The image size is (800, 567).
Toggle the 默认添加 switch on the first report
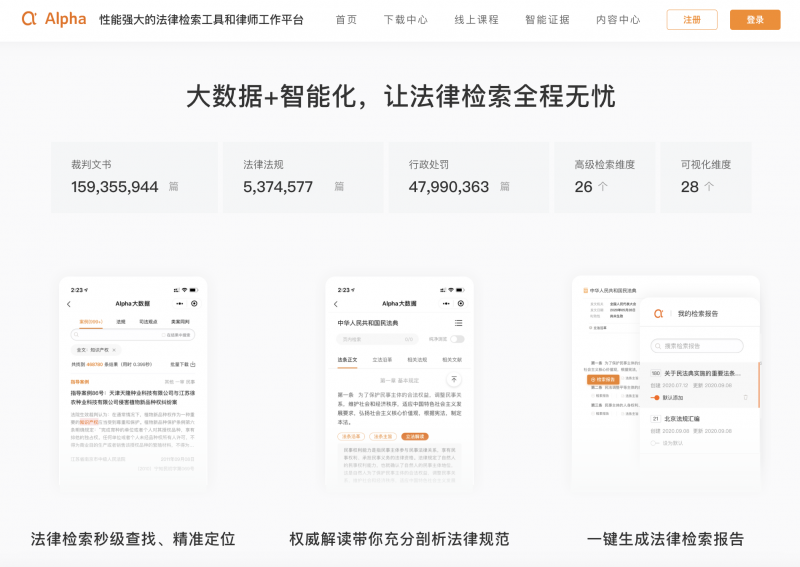656,397
